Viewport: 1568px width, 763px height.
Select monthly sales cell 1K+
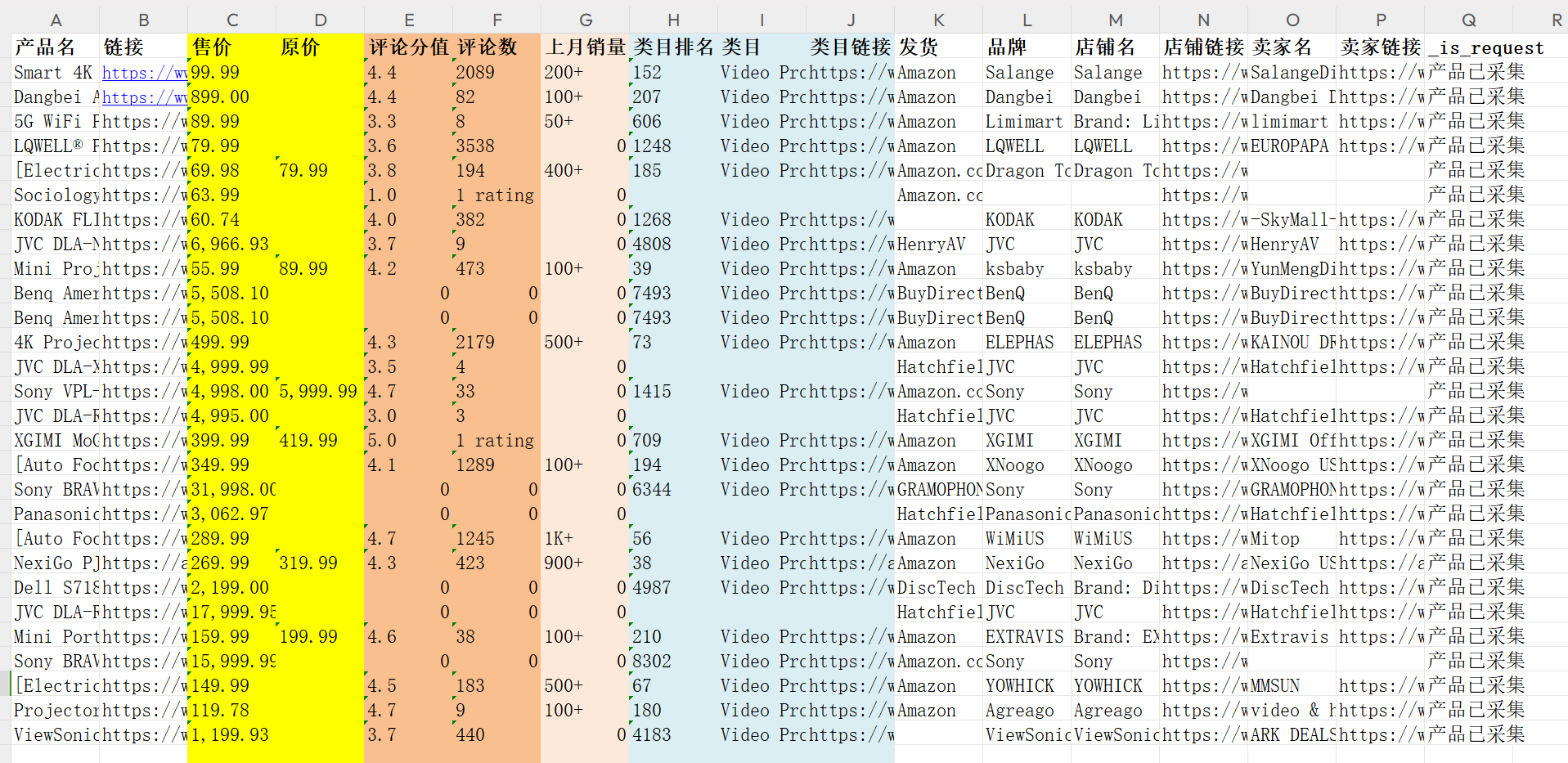pyautogui.click(x=586, y=538)
